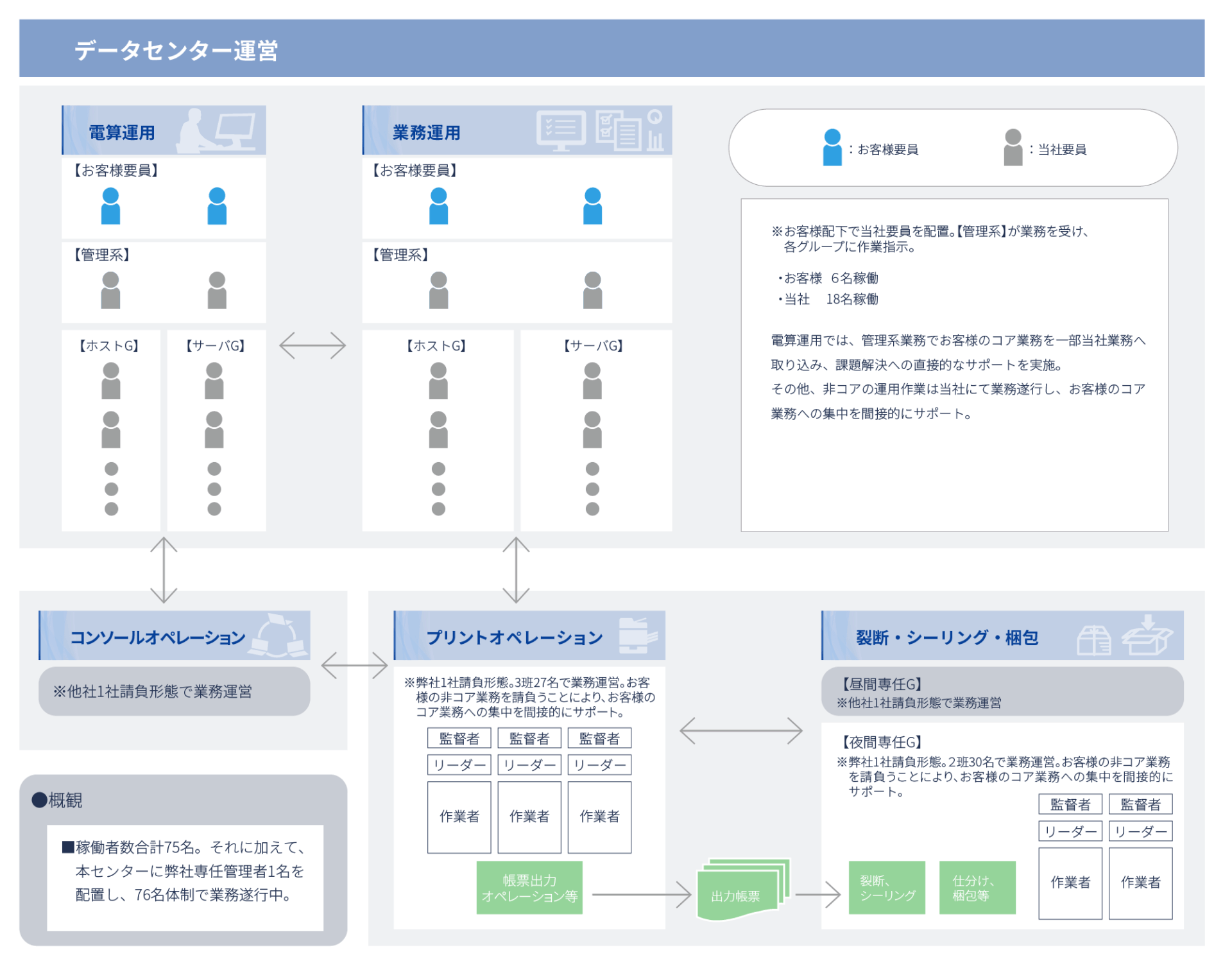Click 【お客様要員】 label under 業務運用
Image resolution: width=1232 pixels, height=968 pixels.
415,170
